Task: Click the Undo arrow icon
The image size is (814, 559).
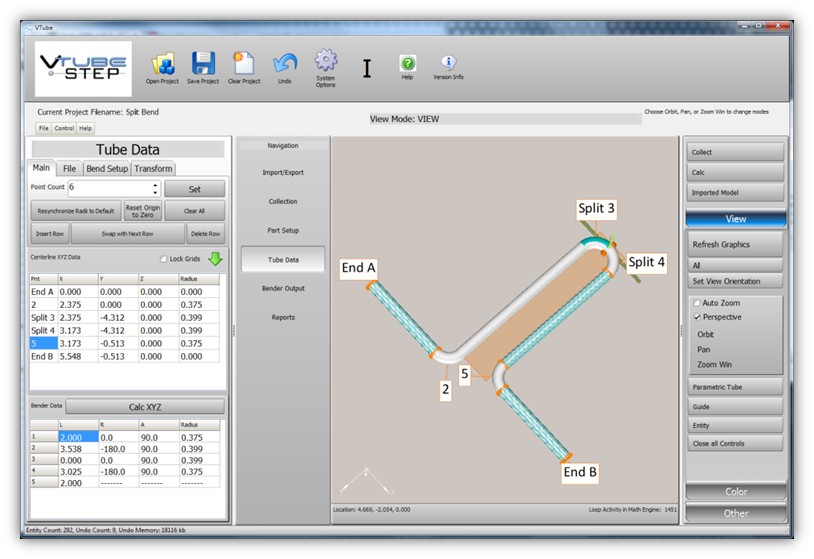Action: 285,64
